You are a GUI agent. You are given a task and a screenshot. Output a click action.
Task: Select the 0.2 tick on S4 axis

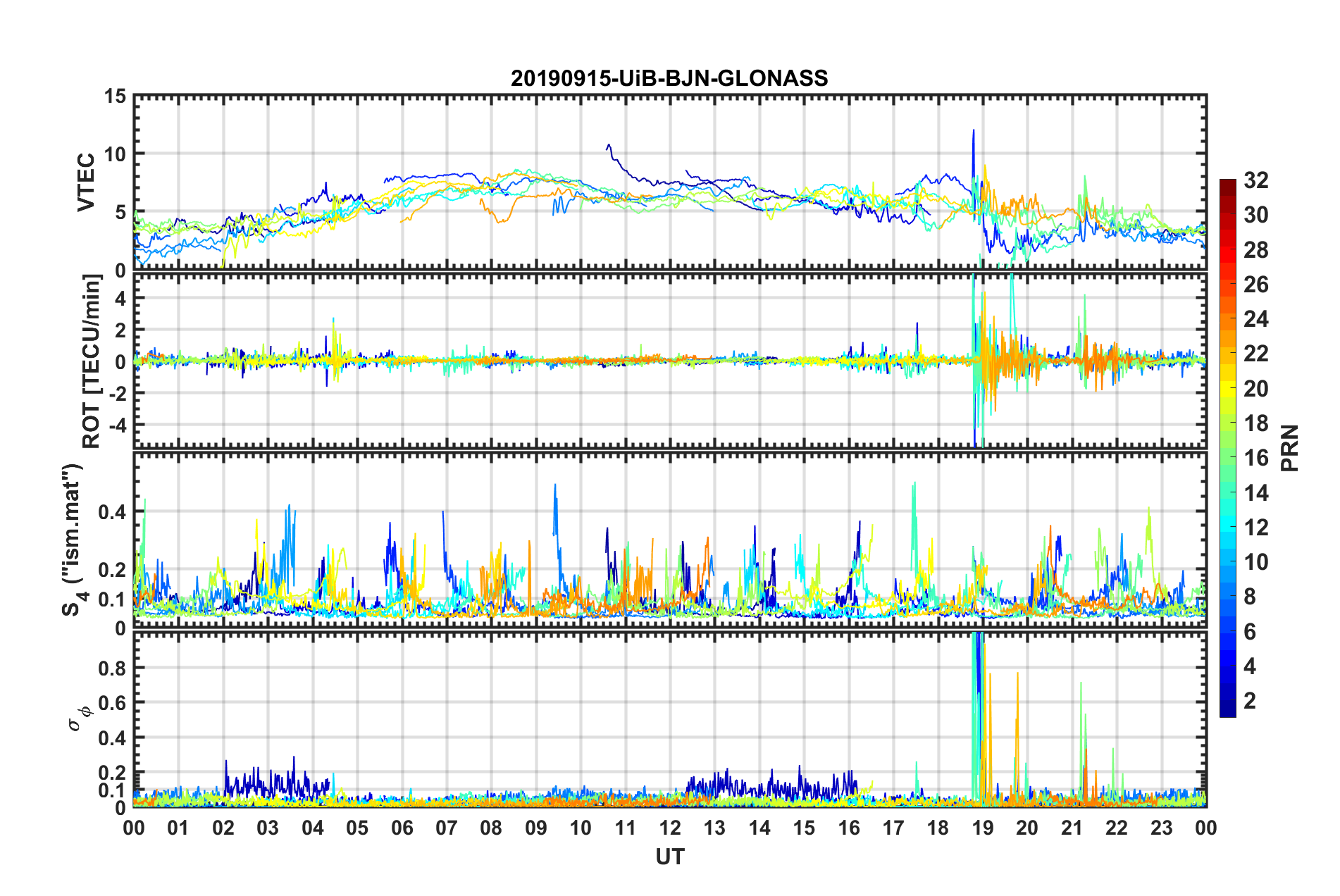pyautogui.click(x=113, y=570)
